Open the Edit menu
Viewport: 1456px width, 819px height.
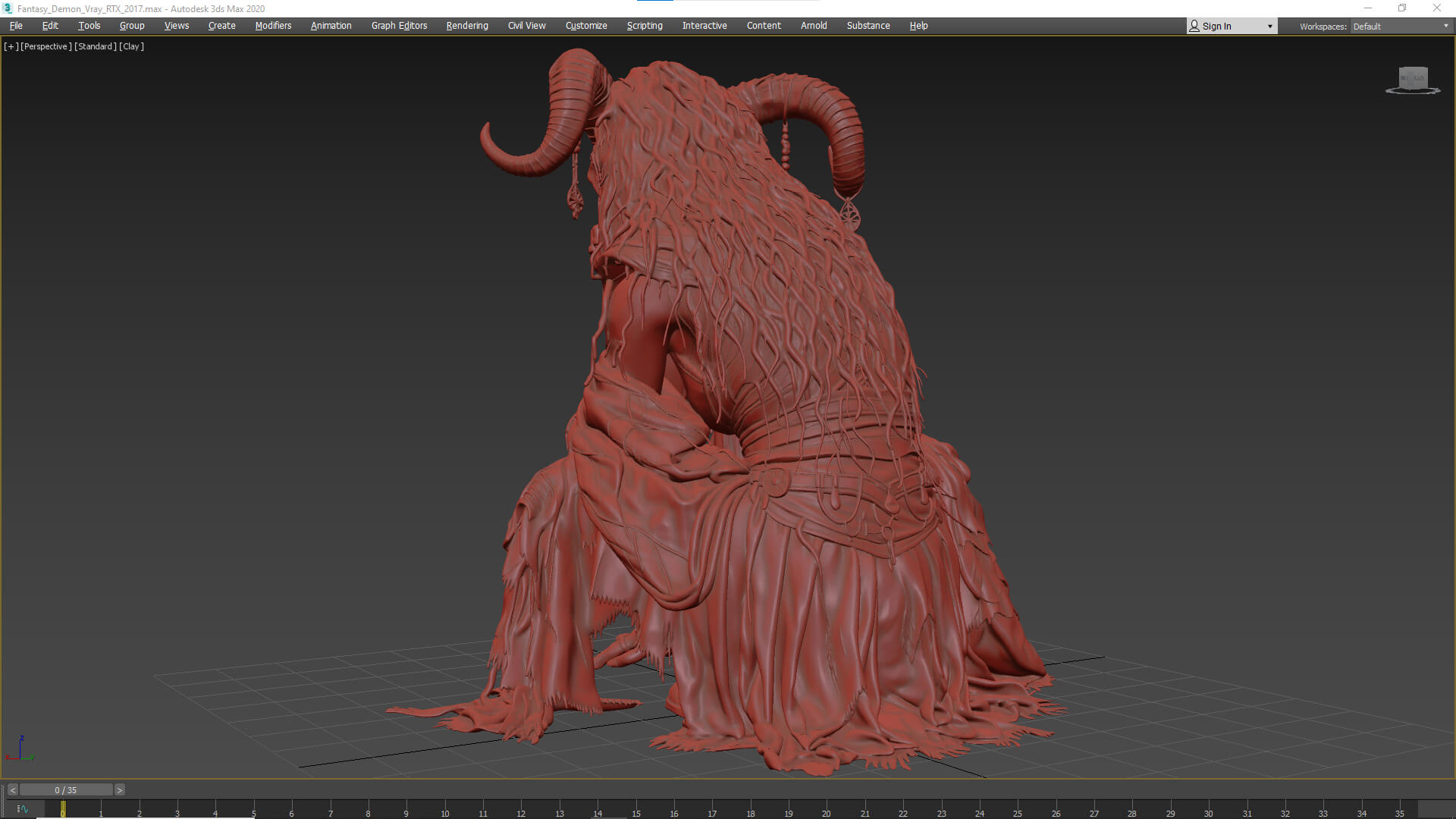click(x=50, y=26)
